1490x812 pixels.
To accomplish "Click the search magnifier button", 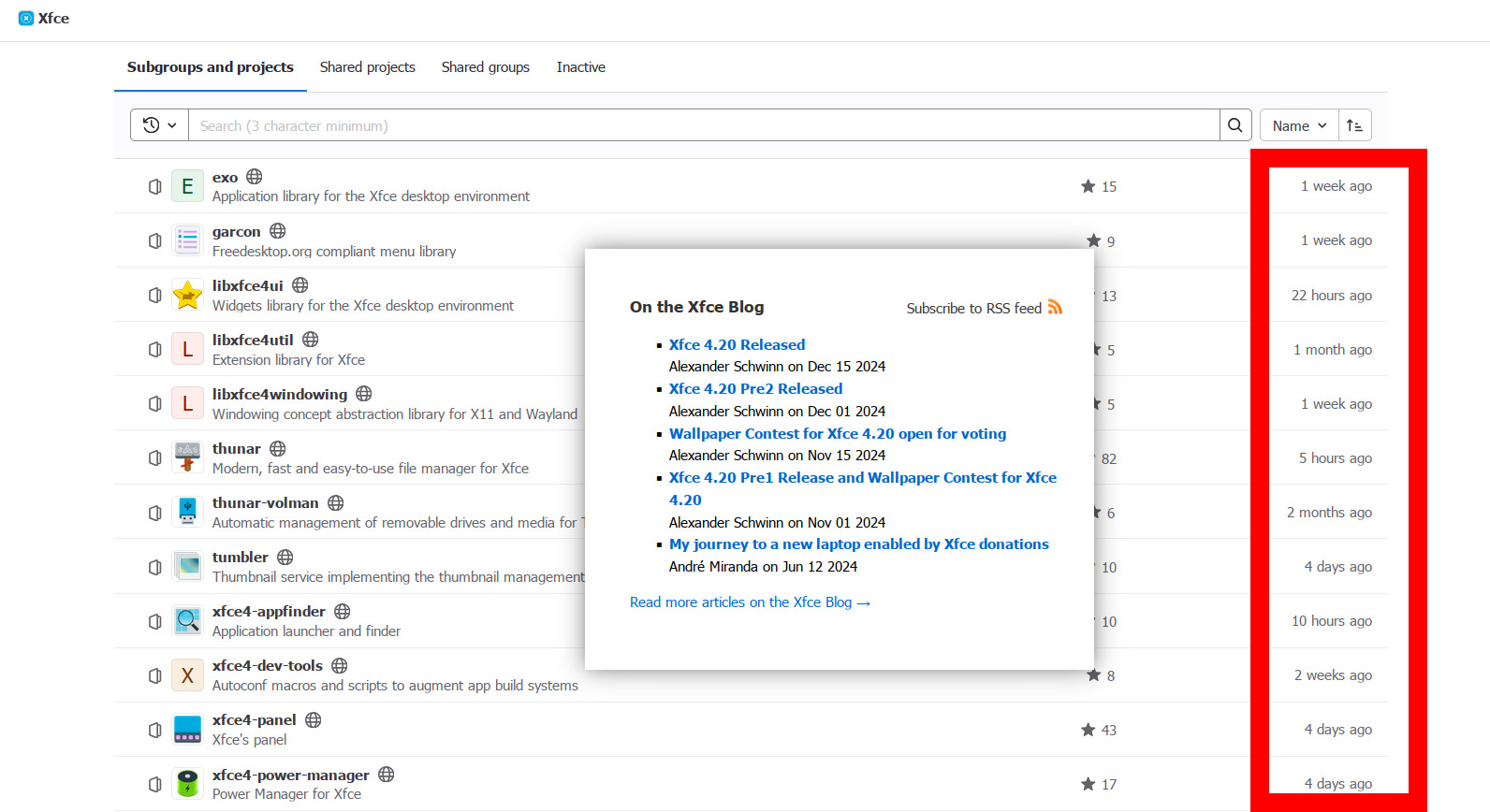I will pos(1235,125).
